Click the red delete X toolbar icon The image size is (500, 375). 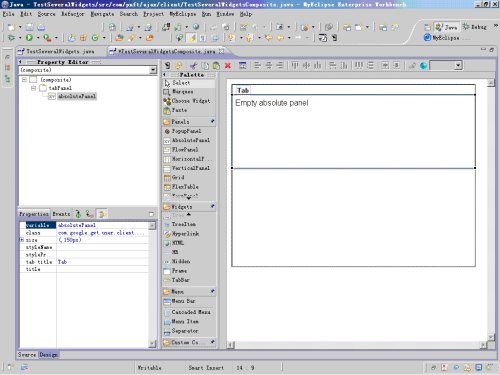(228, 66)
